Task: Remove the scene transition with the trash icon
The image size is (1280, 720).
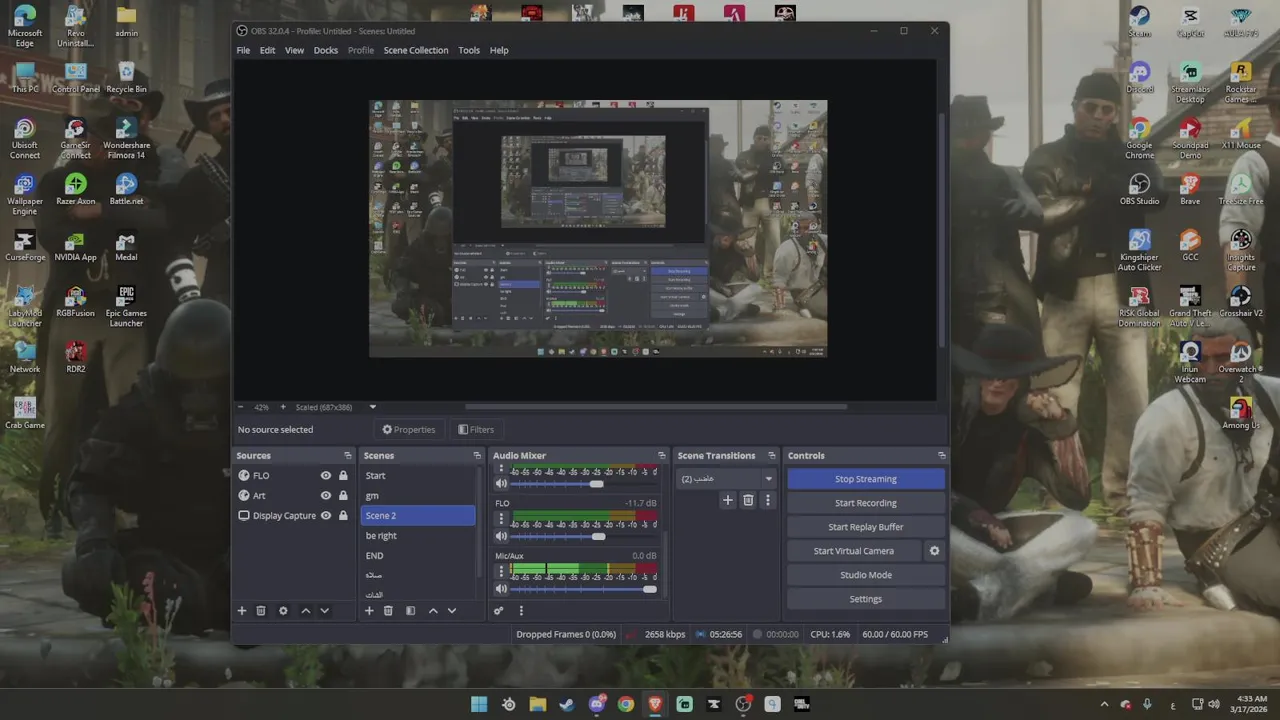Action: (748, 500)
